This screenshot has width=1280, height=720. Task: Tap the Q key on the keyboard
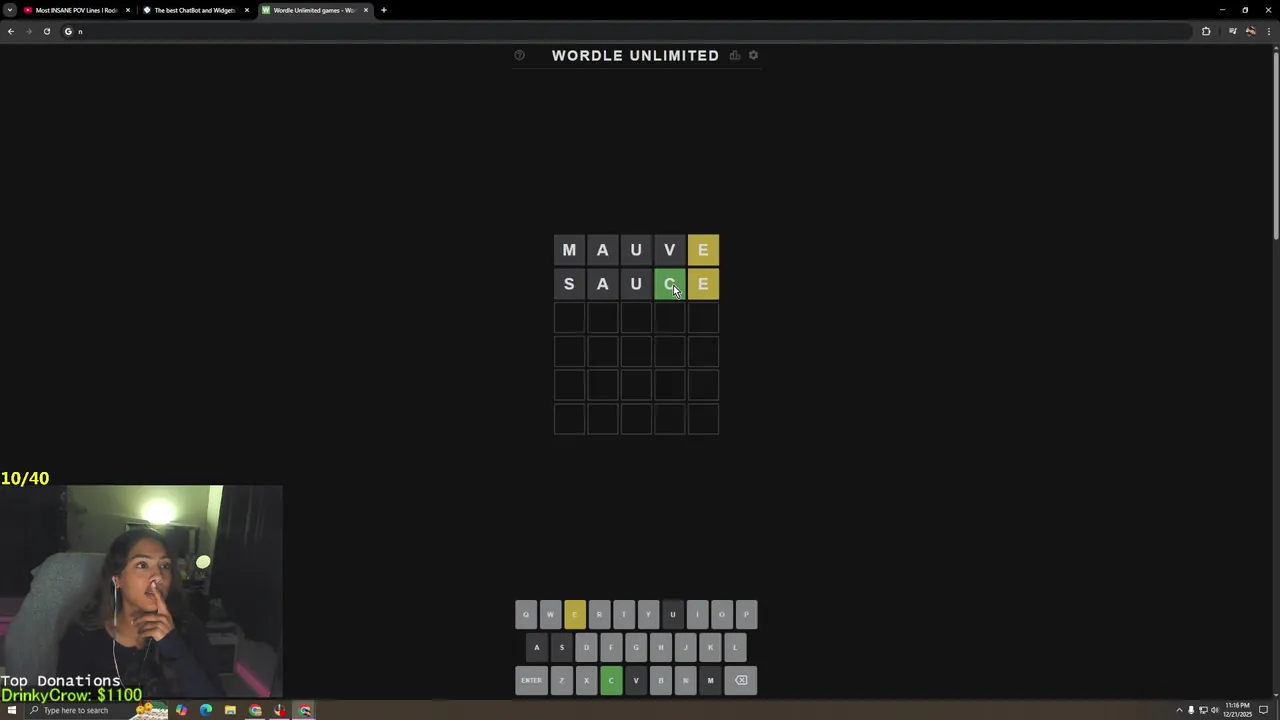coord(526,614)
